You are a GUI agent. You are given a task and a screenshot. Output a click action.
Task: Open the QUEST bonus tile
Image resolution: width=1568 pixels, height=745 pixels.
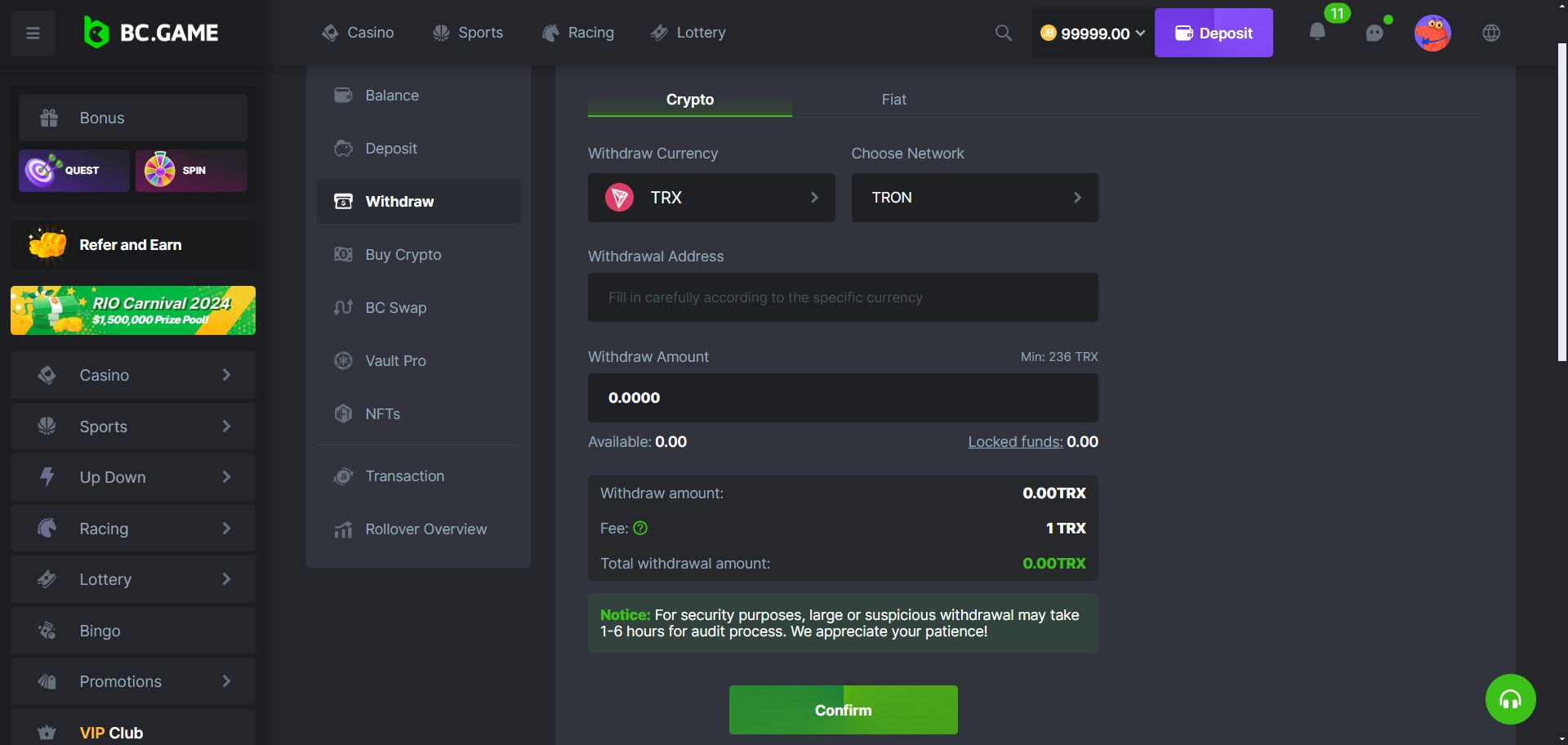tap(73, 171)
